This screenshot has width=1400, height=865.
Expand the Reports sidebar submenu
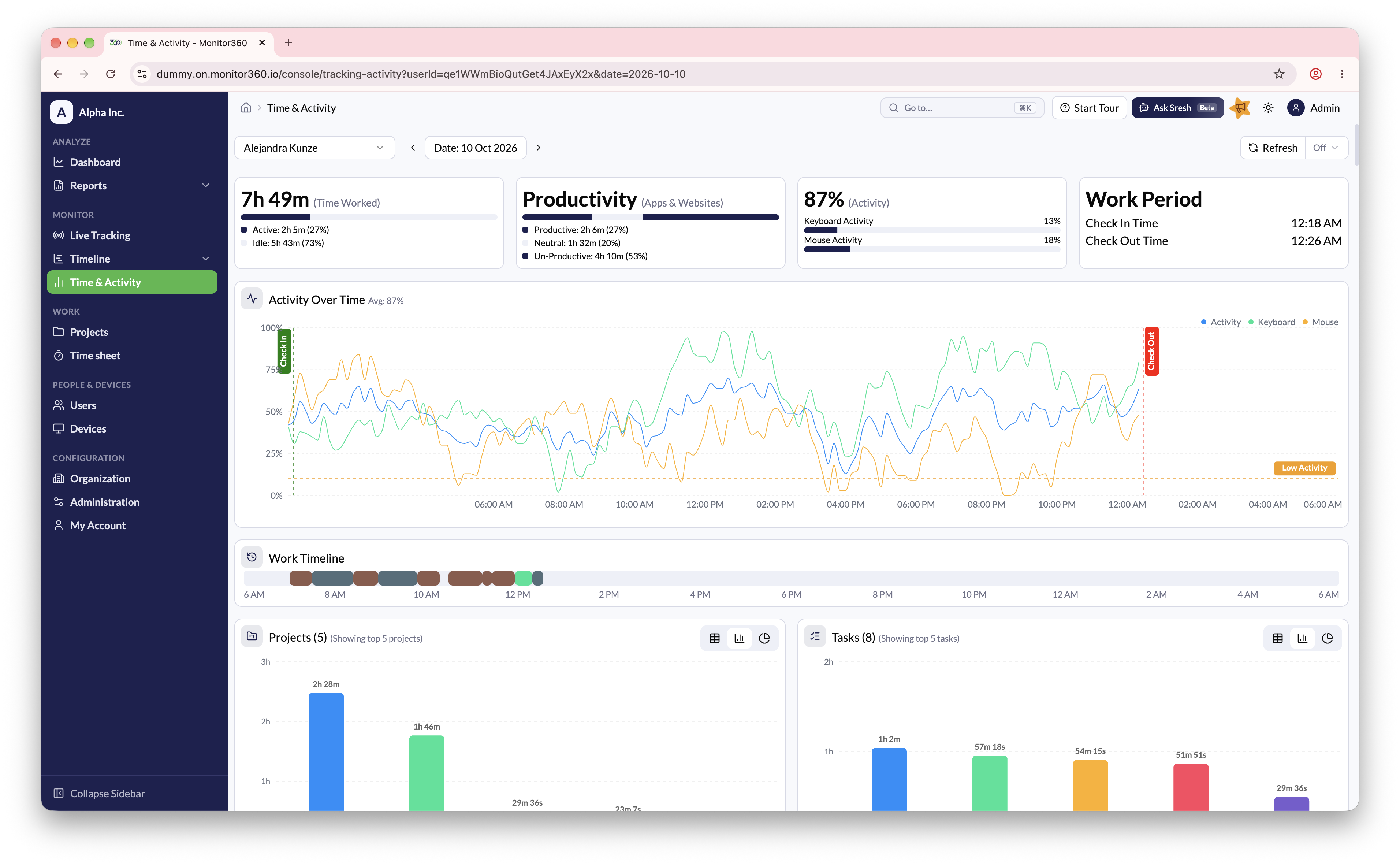click(206, 185)
